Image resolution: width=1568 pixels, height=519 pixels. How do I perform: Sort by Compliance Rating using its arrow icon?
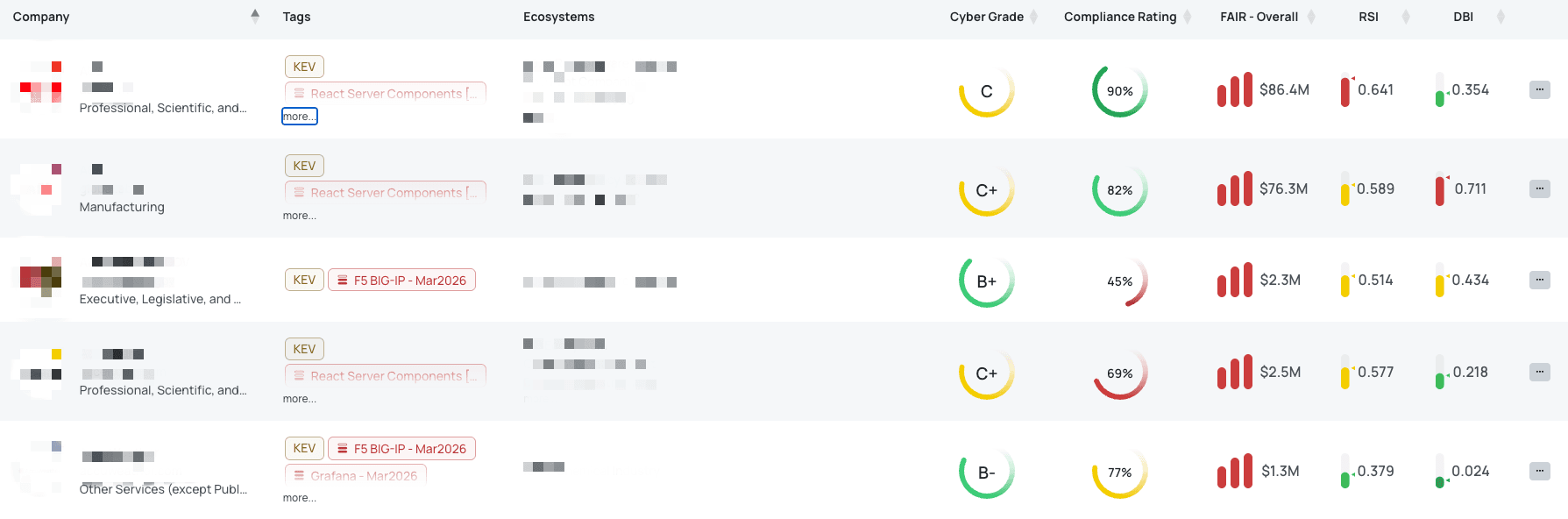1188,17
